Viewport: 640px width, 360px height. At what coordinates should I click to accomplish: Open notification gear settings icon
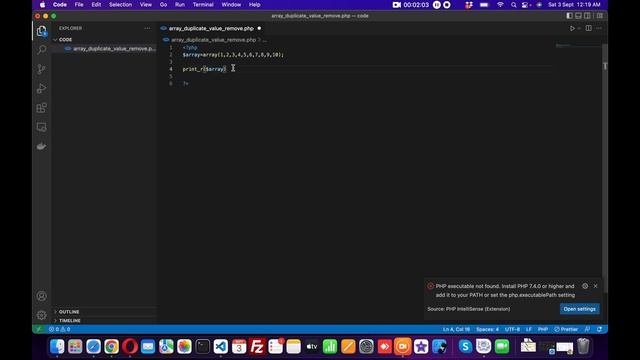tap(585, 286)
